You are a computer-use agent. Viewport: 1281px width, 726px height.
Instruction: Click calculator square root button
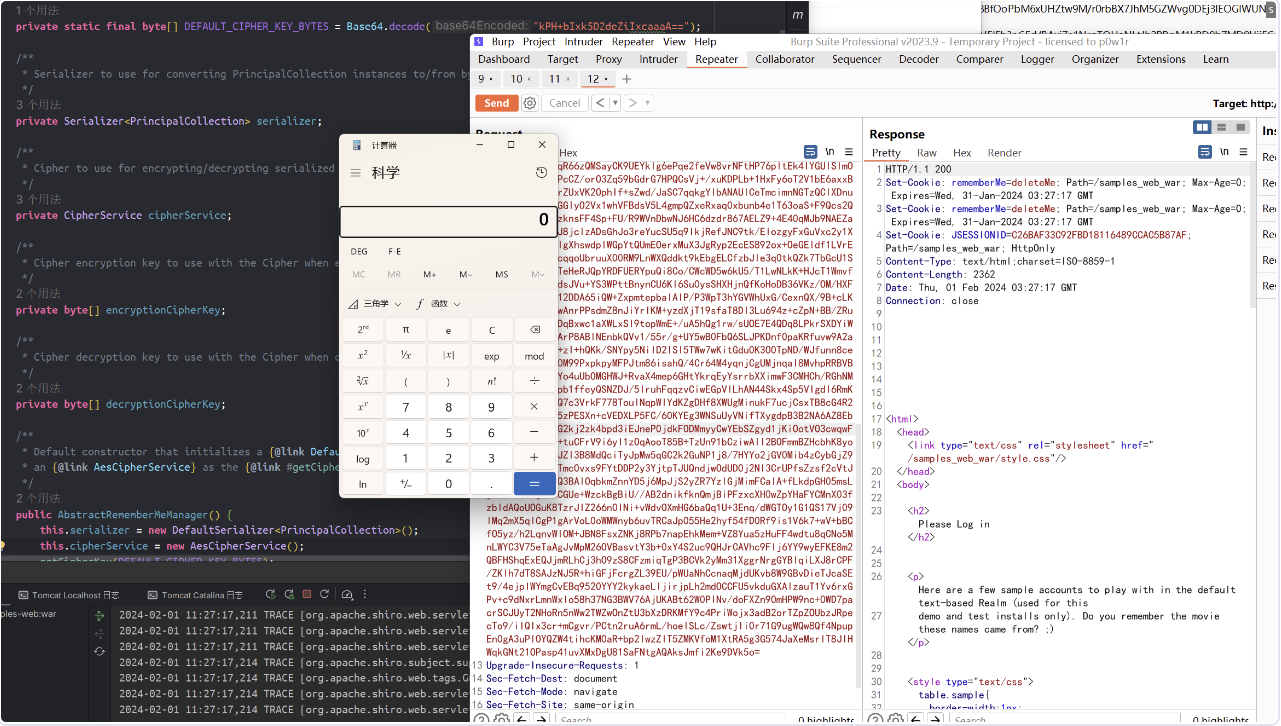362,381
